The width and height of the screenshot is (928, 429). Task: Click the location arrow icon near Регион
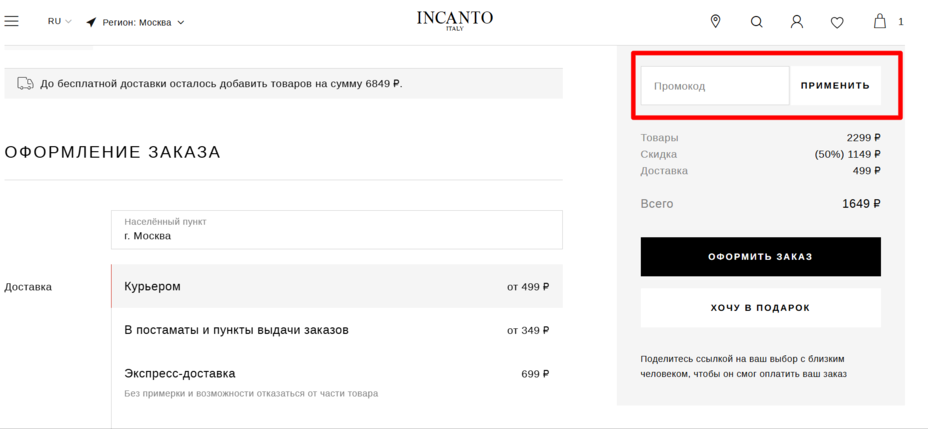click(91, 22)
